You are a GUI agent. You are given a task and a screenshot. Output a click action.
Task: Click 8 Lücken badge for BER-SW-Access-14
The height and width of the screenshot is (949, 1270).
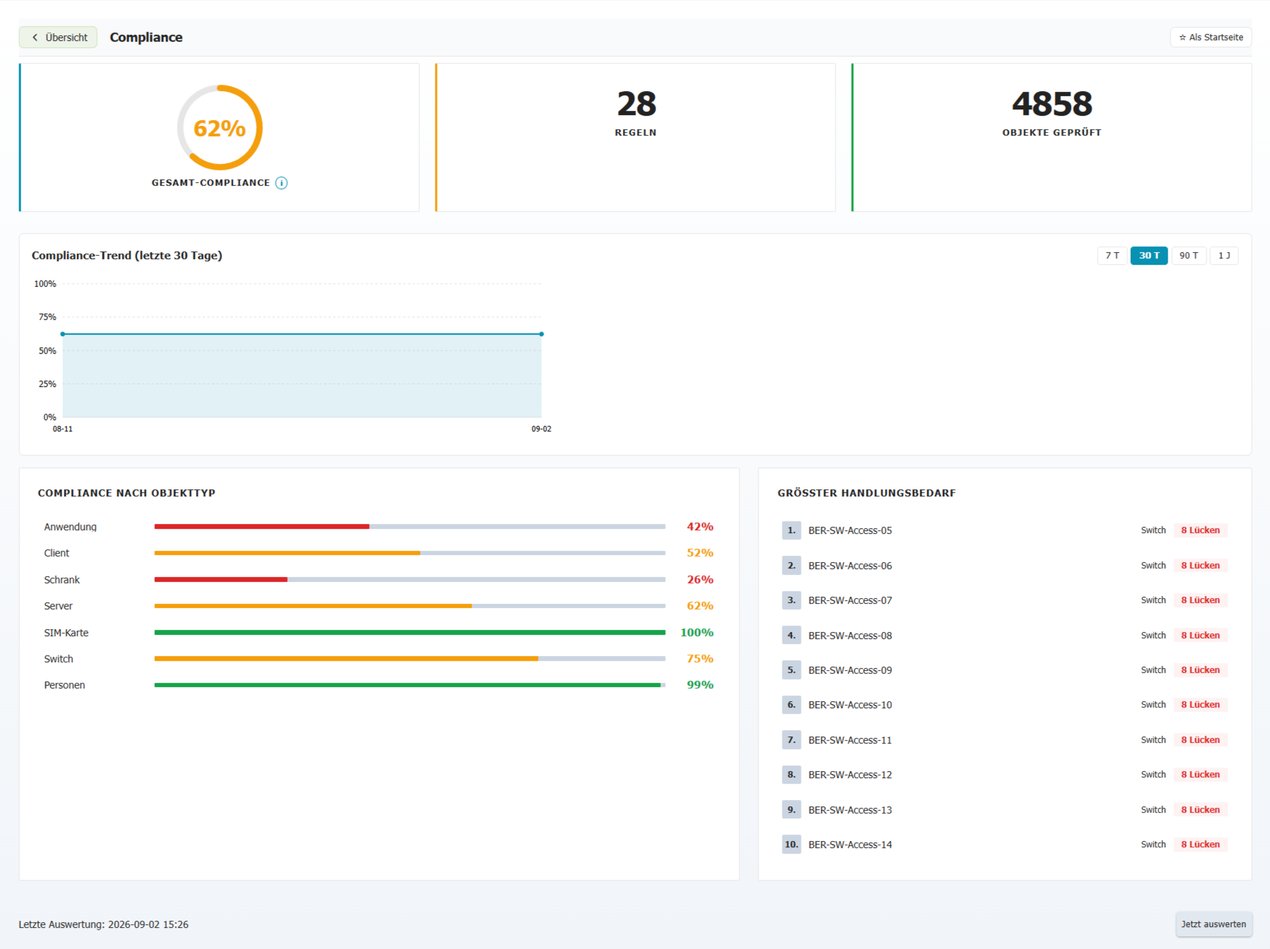1200,844
